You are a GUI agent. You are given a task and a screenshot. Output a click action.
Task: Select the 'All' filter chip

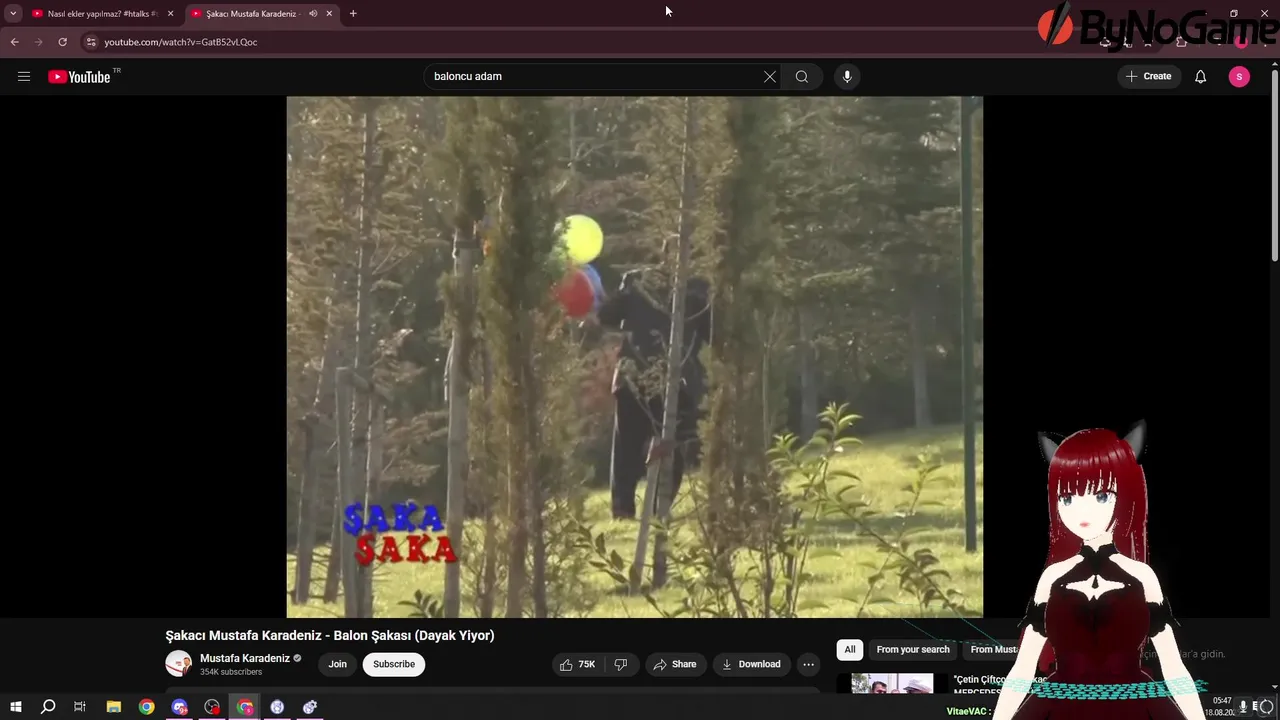[850, 650]
